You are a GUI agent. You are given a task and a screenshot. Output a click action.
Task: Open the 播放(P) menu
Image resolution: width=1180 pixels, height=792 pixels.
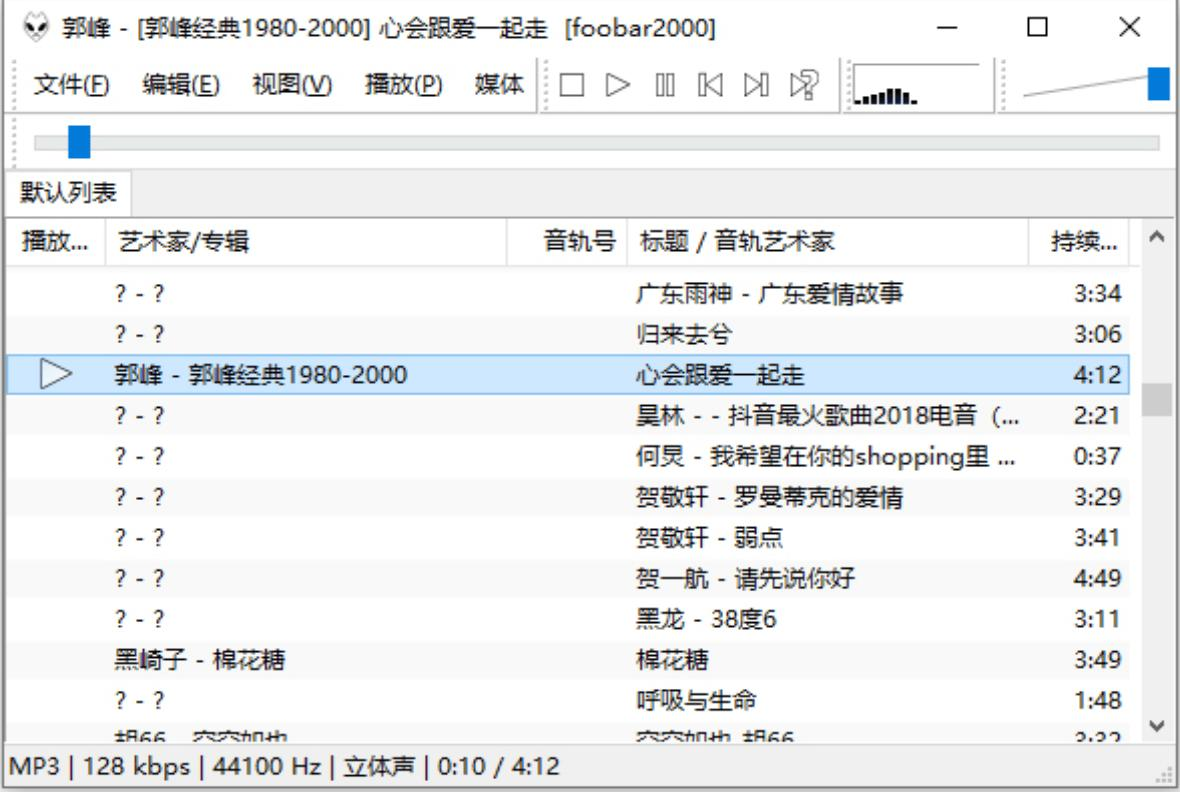pyautogui.click(x=403, y=84)
